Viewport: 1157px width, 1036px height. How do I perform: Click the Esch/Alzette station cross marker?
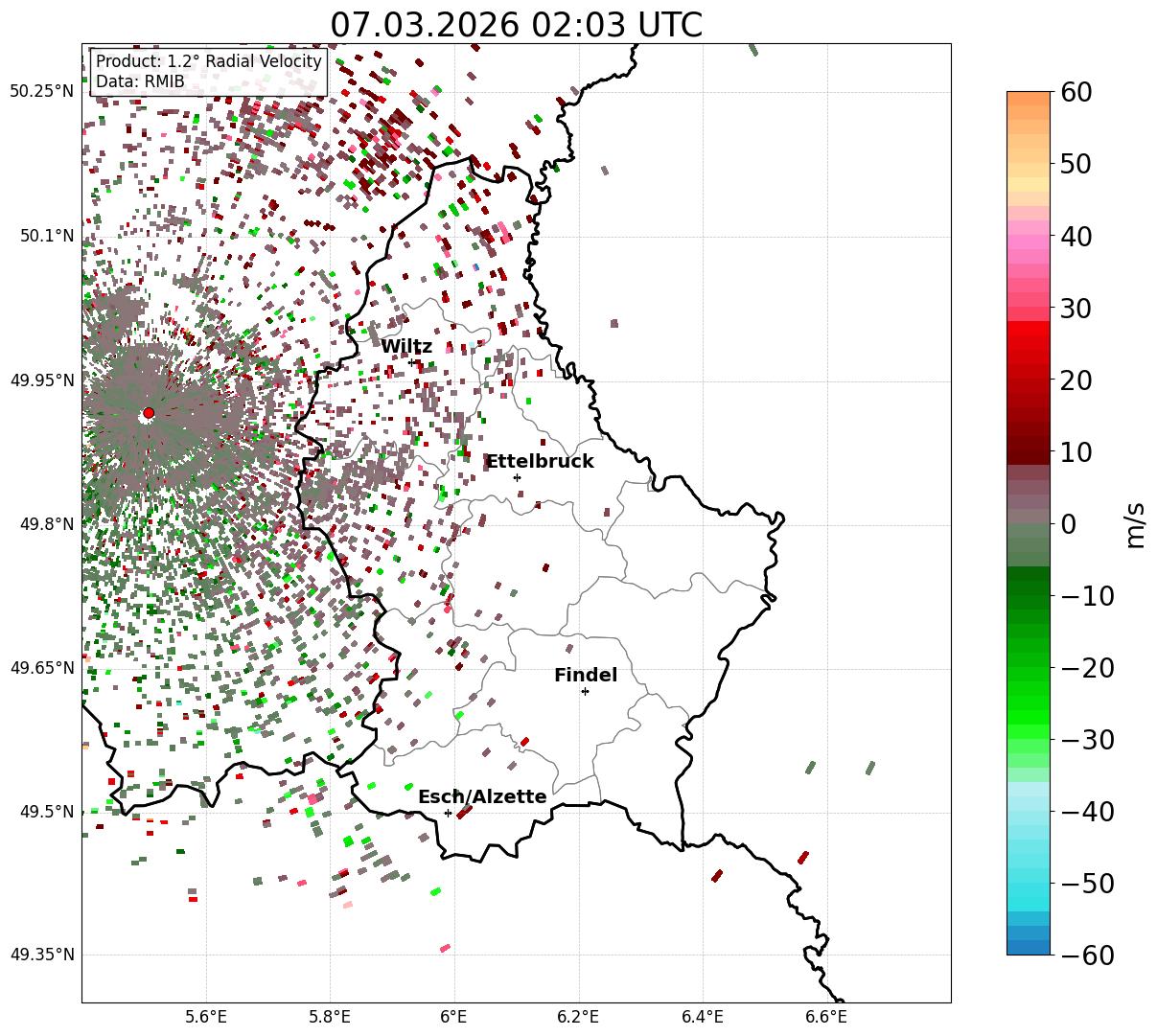tap(448, 813)
